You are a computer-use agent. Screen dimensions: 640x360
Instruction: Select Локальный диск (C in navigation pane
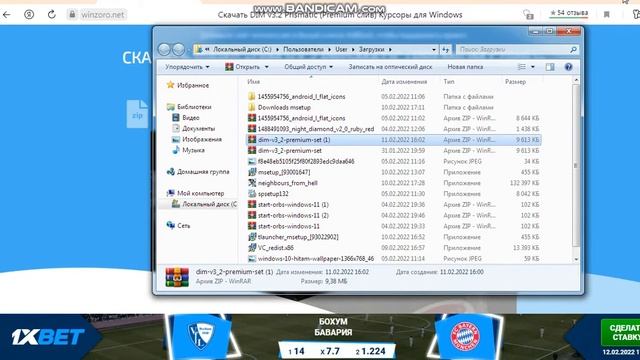[x=209, y=204]
